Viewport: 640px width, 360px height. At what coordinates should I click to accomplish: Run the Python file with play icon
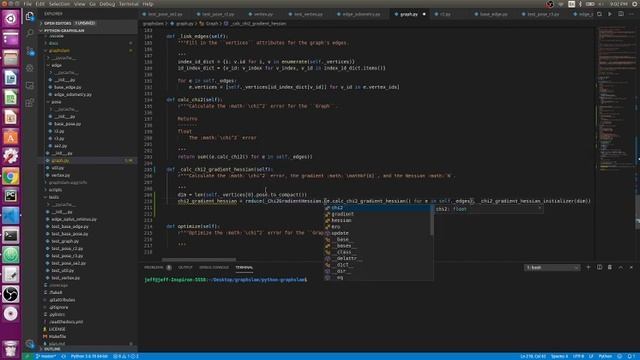coord(610,14)
